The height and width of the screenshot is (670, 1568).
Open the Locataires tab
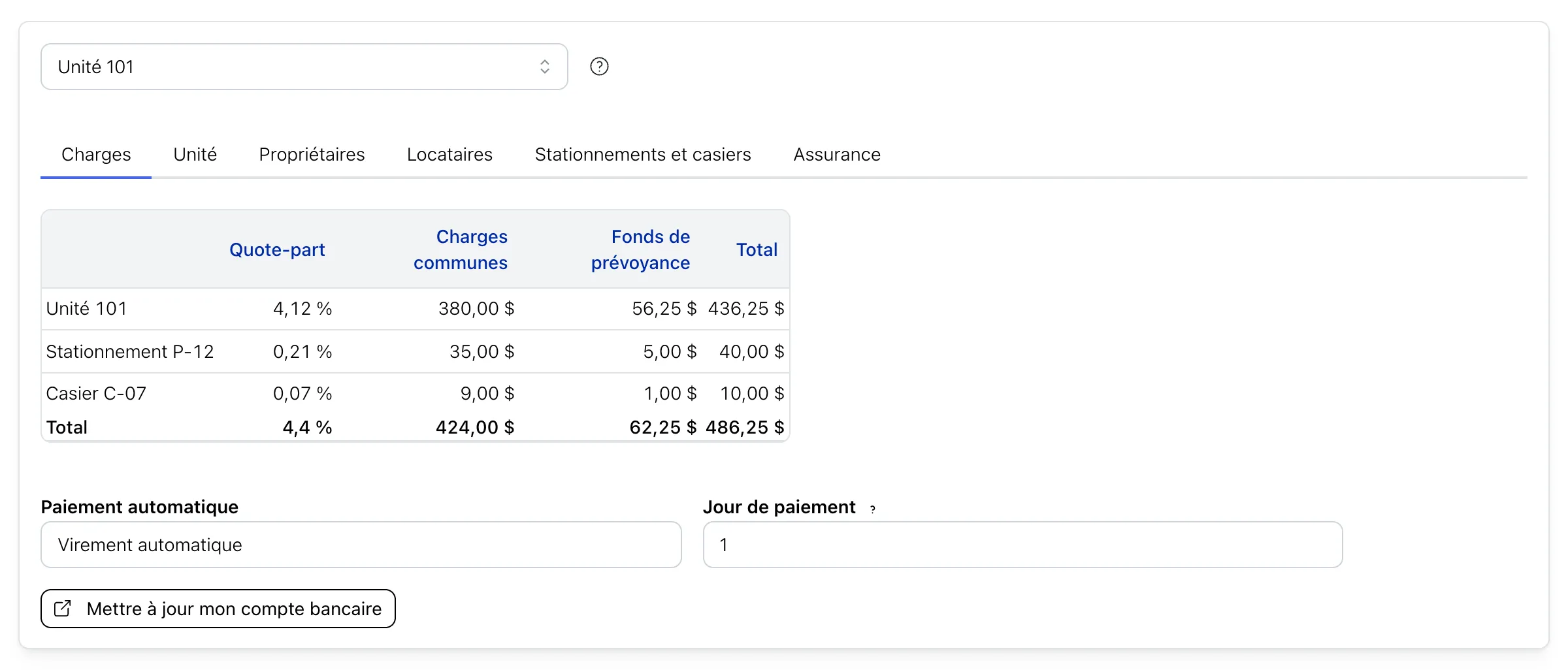click(x=449, y=155)
